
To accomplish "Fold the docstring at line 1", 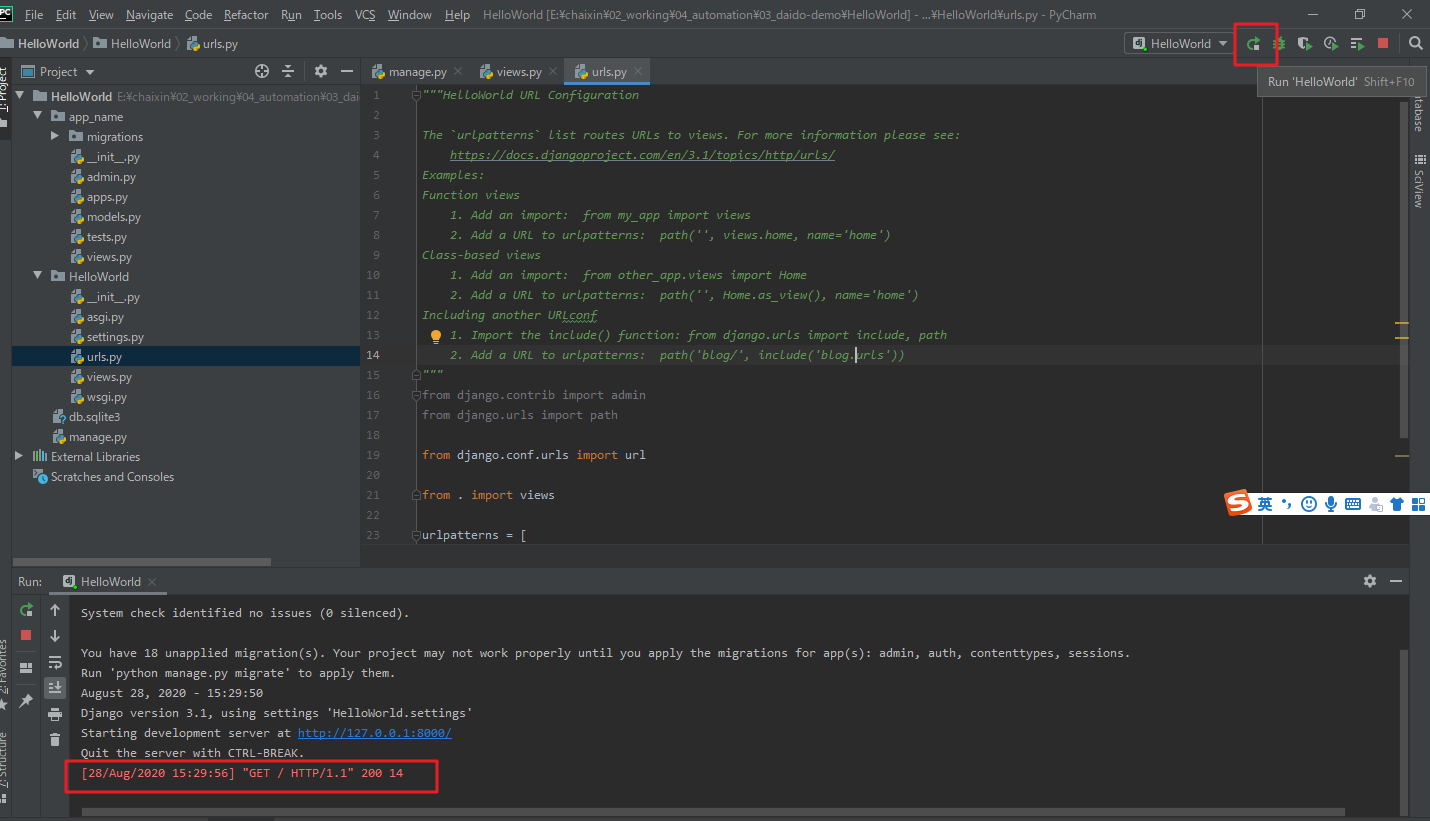I will tap(415, 95).
